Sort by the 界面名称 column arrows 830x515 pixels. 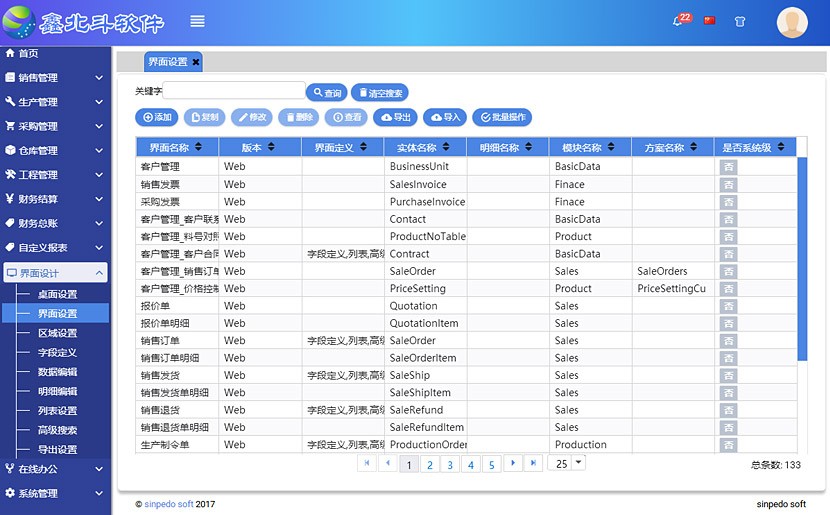[x=199, y=147]
